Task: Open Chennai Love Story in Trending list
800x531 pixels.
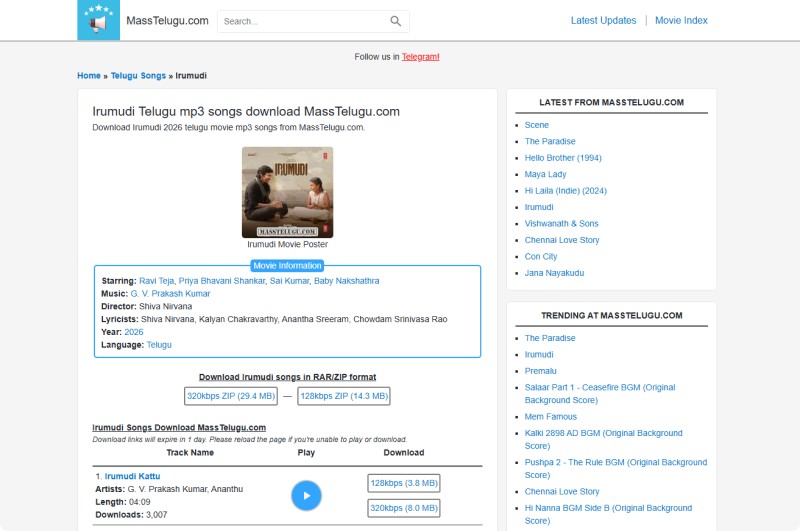Action: [562, 492]
